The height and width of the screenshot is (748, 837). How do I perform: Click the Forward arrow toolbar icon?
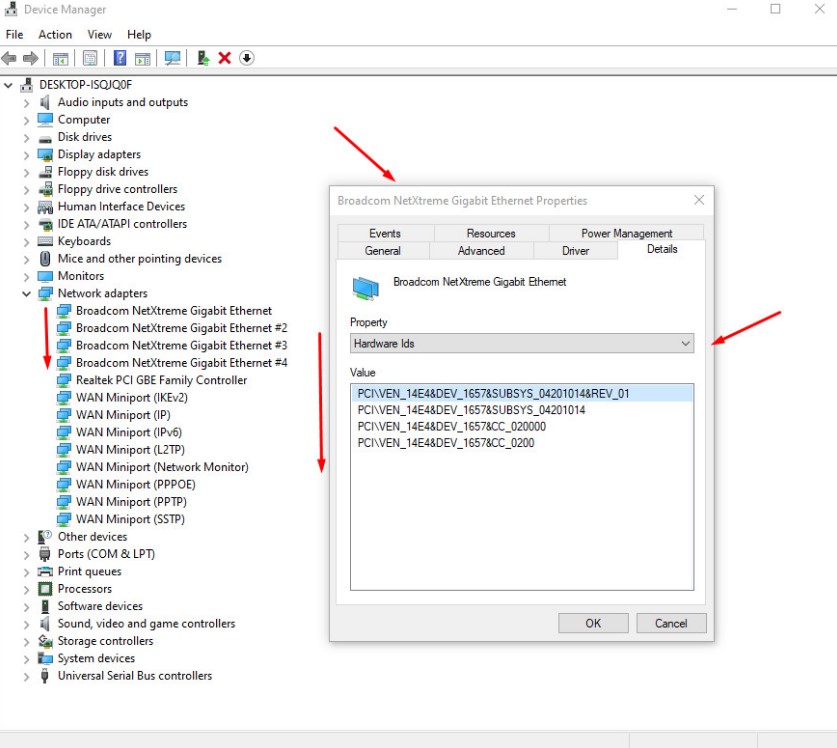point(30,58)
